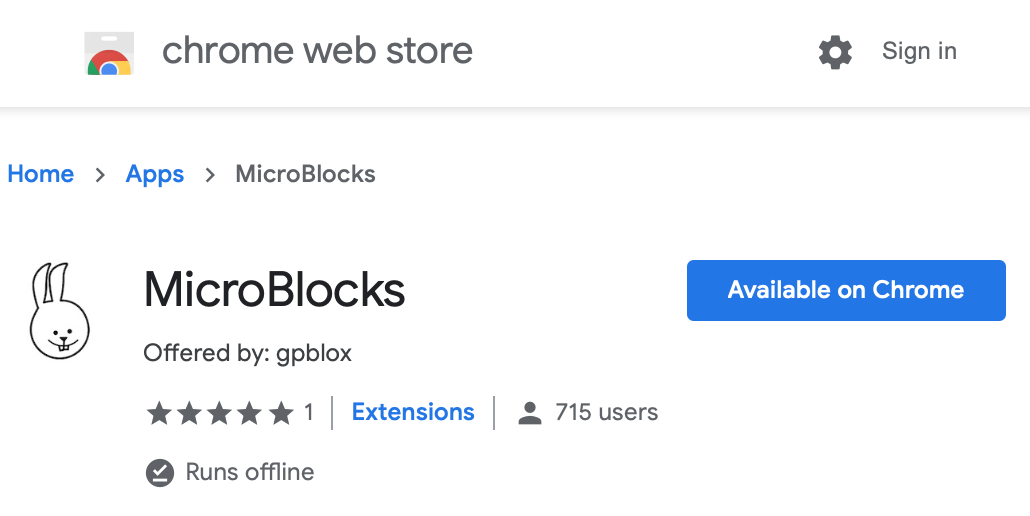This screenshot has height=516, width=1030.
Task: Click the Available on Chrome button
Action: (x=846, y=290)
